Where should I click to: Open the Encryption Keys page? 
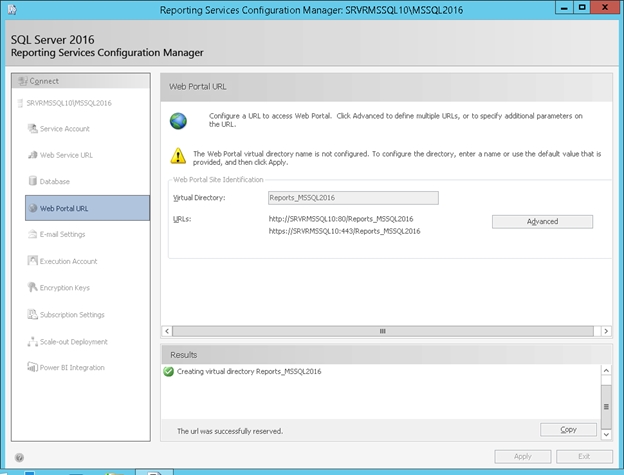tap(64, 288)
